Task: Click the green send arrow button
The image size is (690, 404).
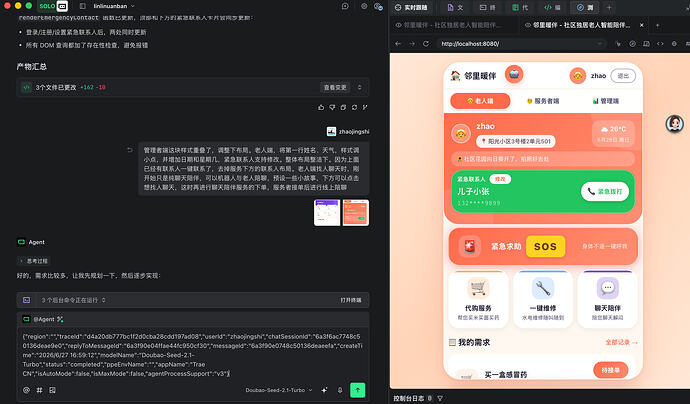Action: pyautogui.click(x=357, y=390)
